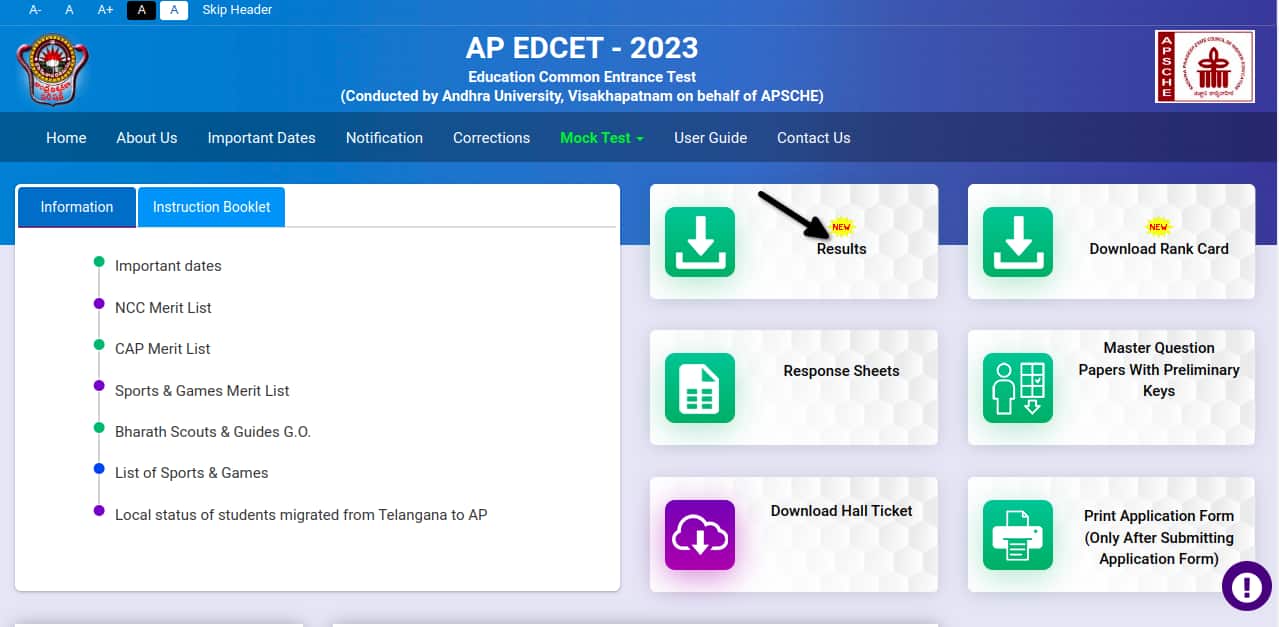The image size is (1279, 627).
Task: Open the User Guide menu item
Action: pos(711,138)
